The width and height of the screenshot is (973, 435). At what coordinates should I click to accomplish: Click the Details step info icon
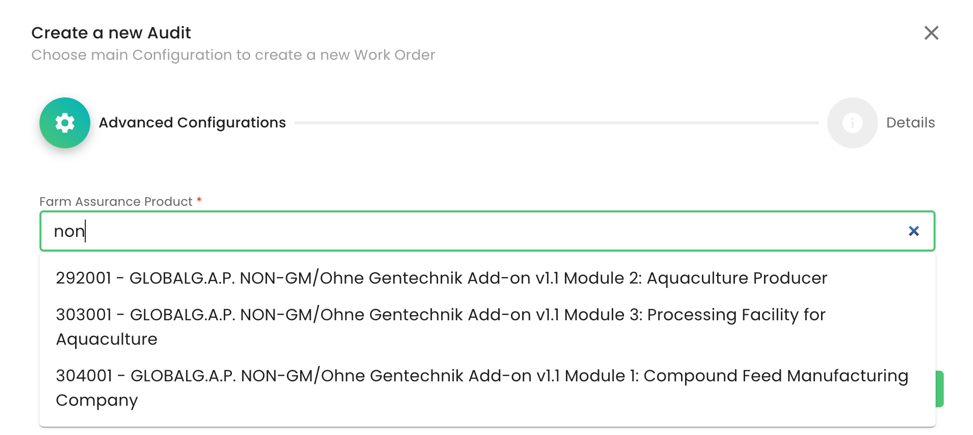[852, 123]
